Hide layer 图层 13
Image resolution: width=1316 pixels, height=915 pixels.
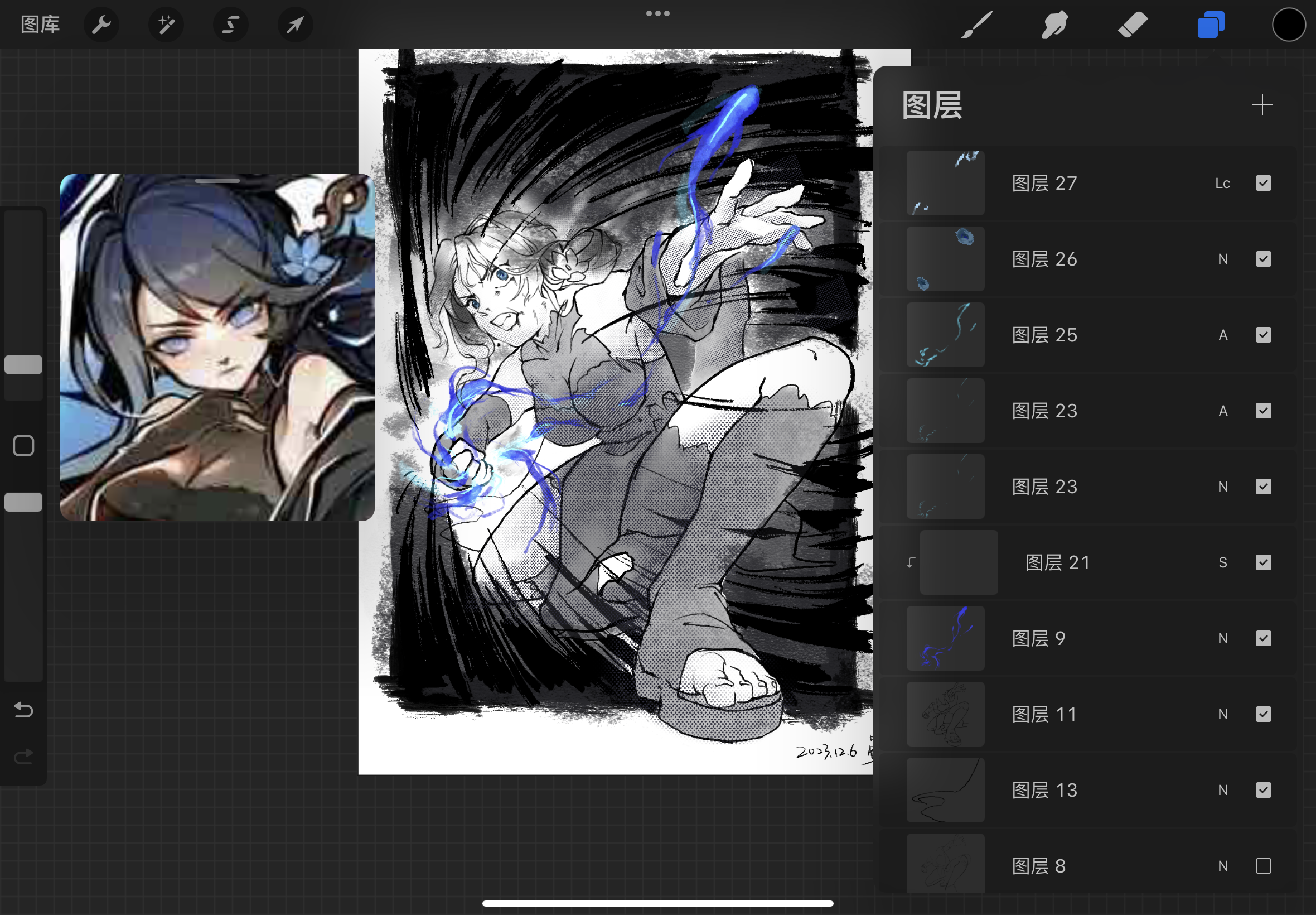pyautogui.click(x=1262, y=790)
